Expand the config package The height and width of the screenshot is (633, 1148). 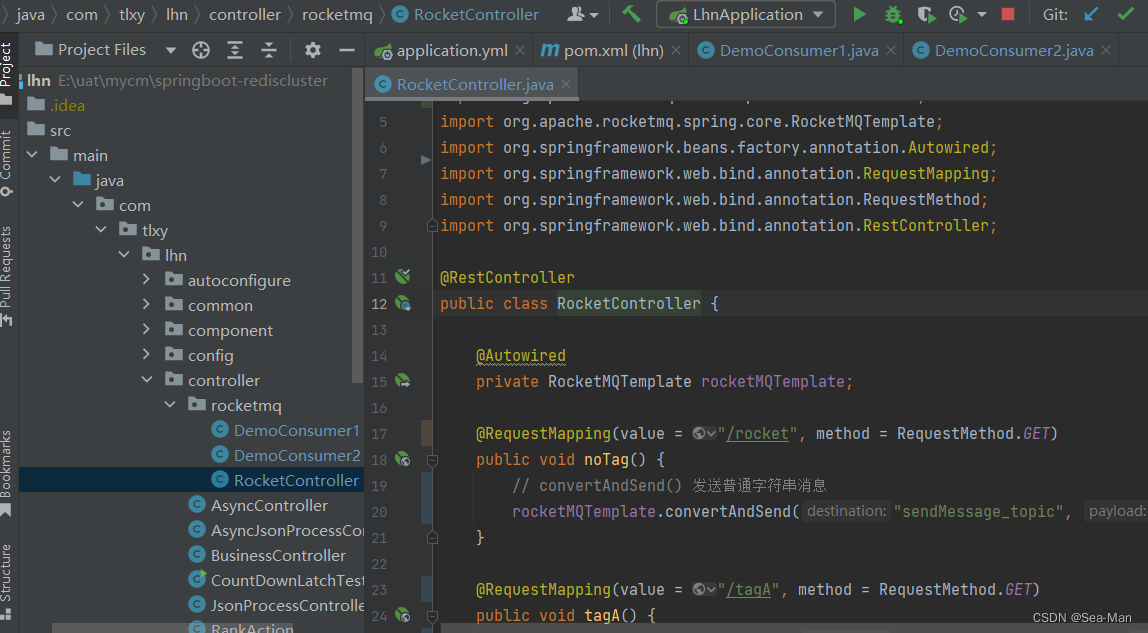pyautogui.click(x=146, y=354)
